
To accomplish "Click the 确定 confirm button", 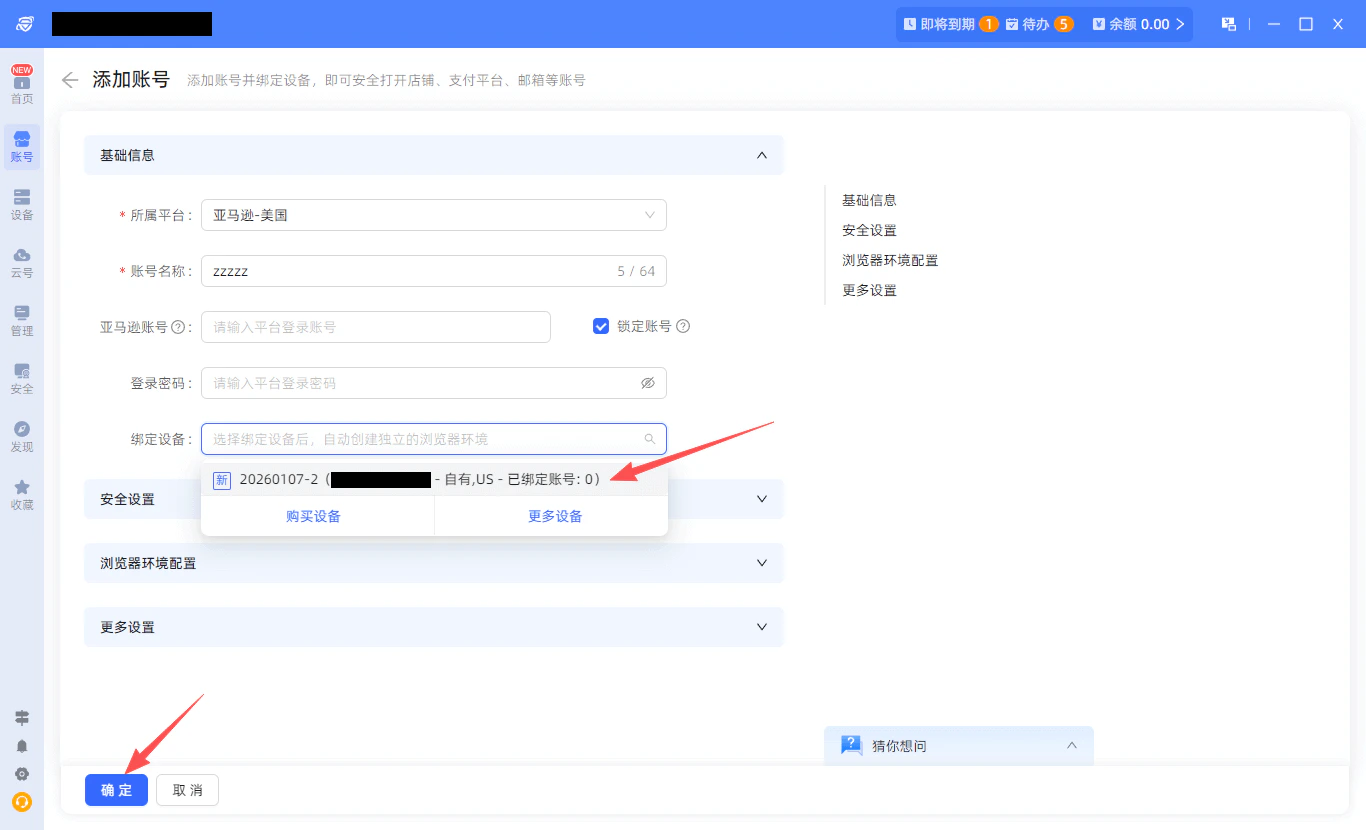I will [116, 790].
